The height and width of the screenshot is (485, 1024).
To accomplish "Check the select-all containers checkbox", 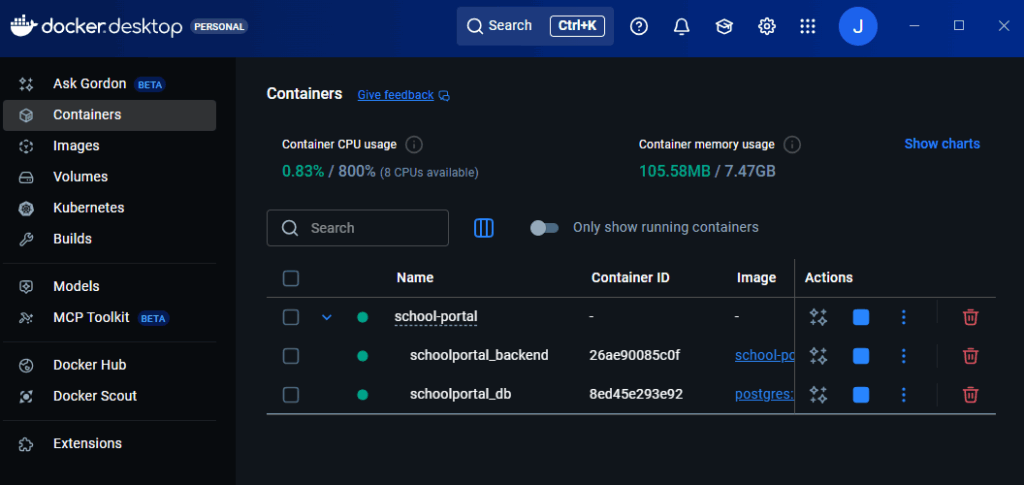I will point(291,278).
